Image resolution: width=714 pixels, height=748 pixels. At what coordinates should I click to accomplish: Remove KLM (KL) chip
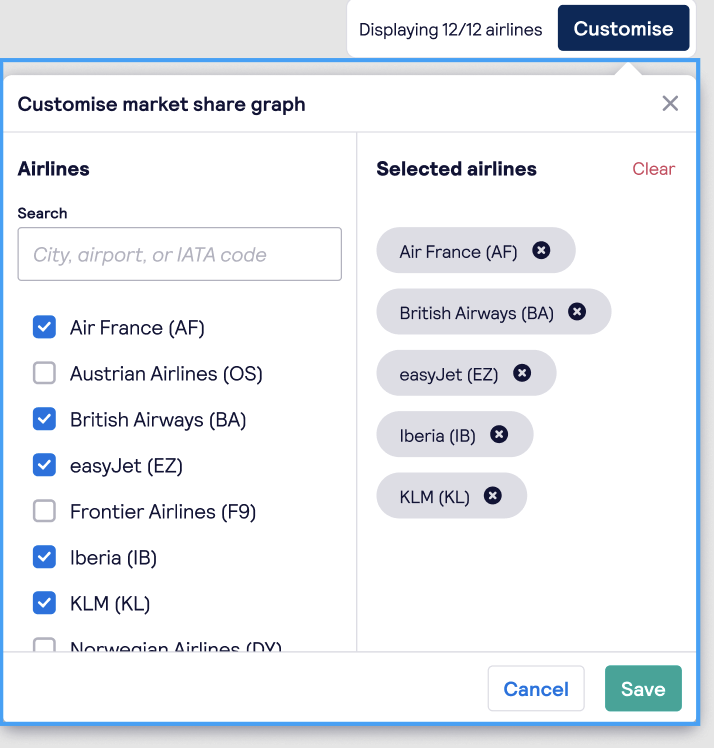(x=493, y=496)
